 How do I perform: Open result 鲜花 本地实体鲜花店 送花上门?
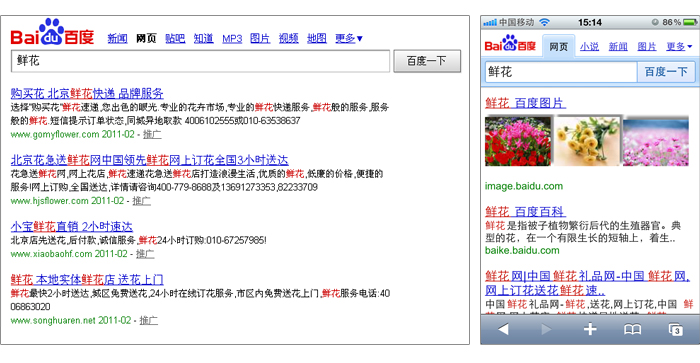87,280
